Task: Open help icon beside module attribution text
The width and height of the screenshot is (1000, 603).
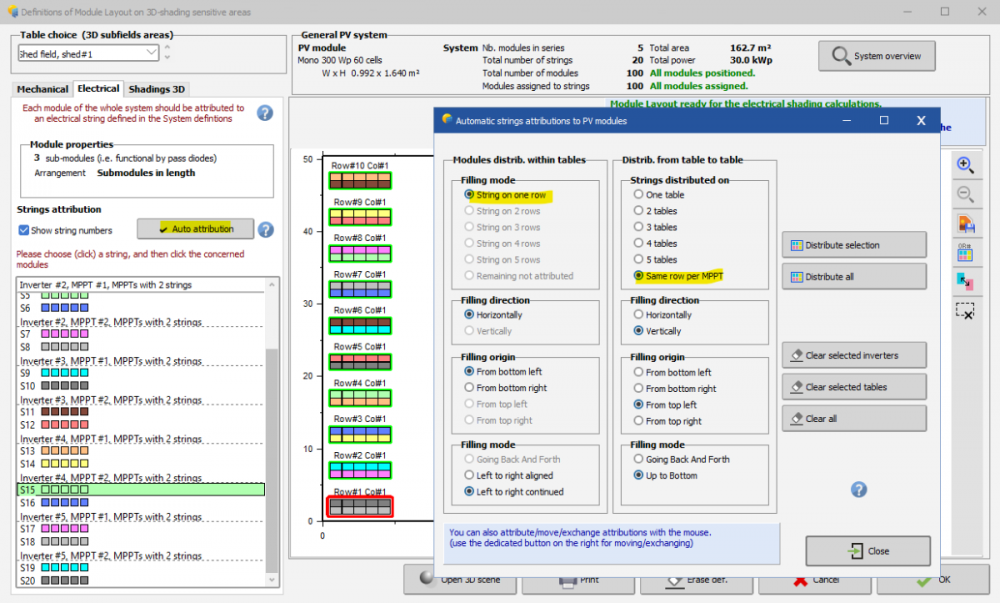Action: pos(265,112)
